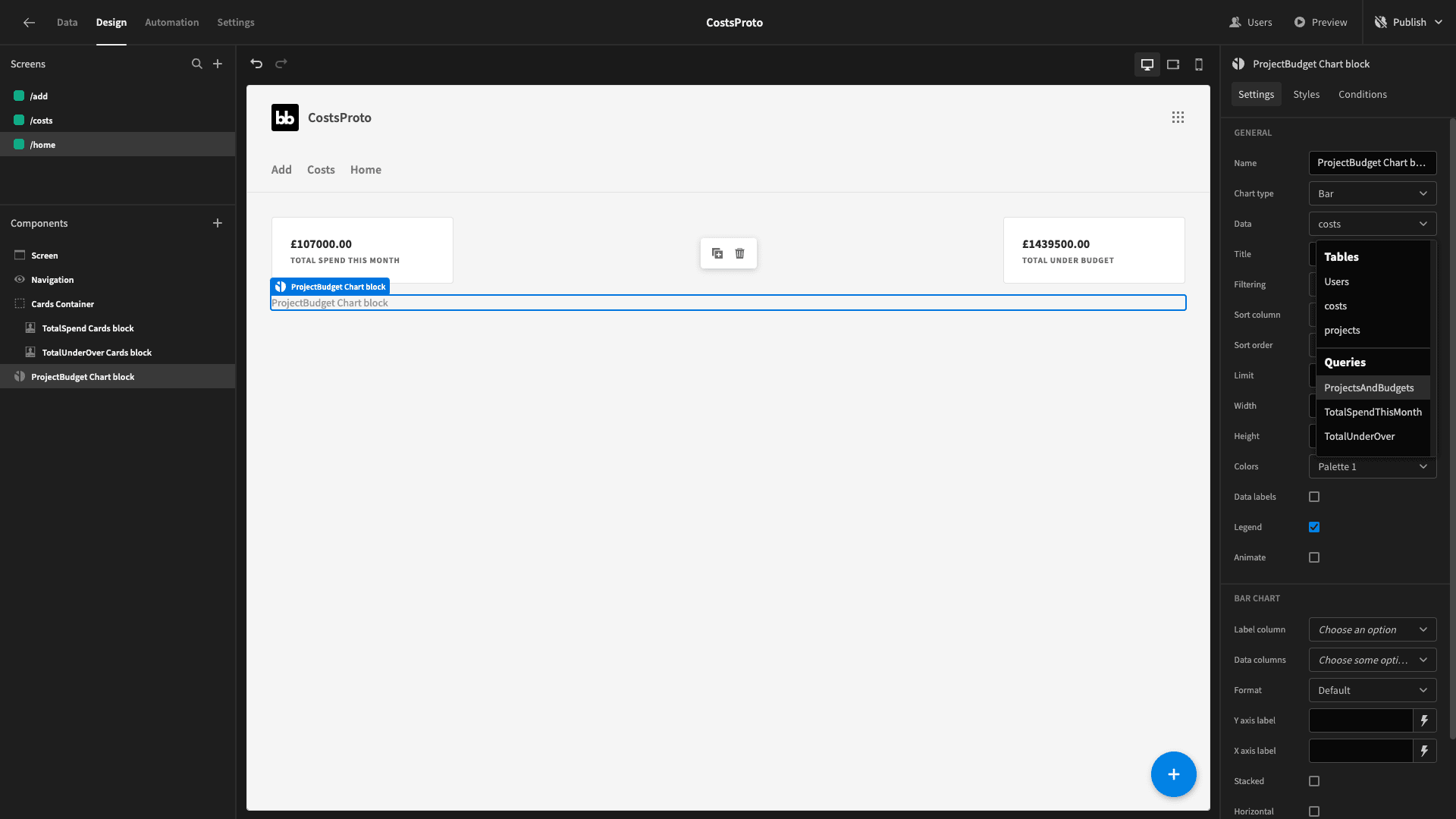
Task: Add a new screen with plus icon
Action: tap(218, 64)
